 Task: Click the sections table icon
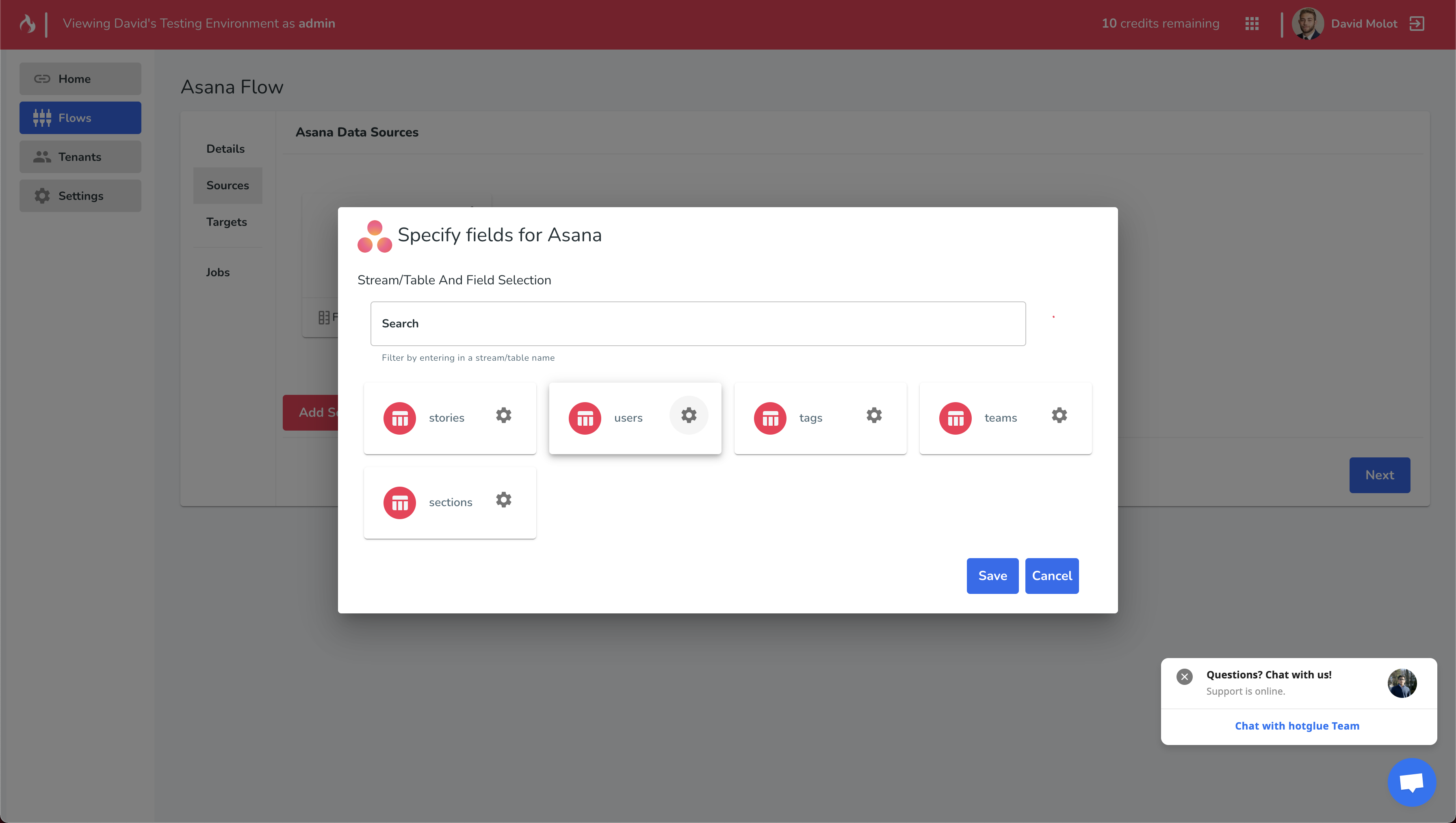point(400,502)
